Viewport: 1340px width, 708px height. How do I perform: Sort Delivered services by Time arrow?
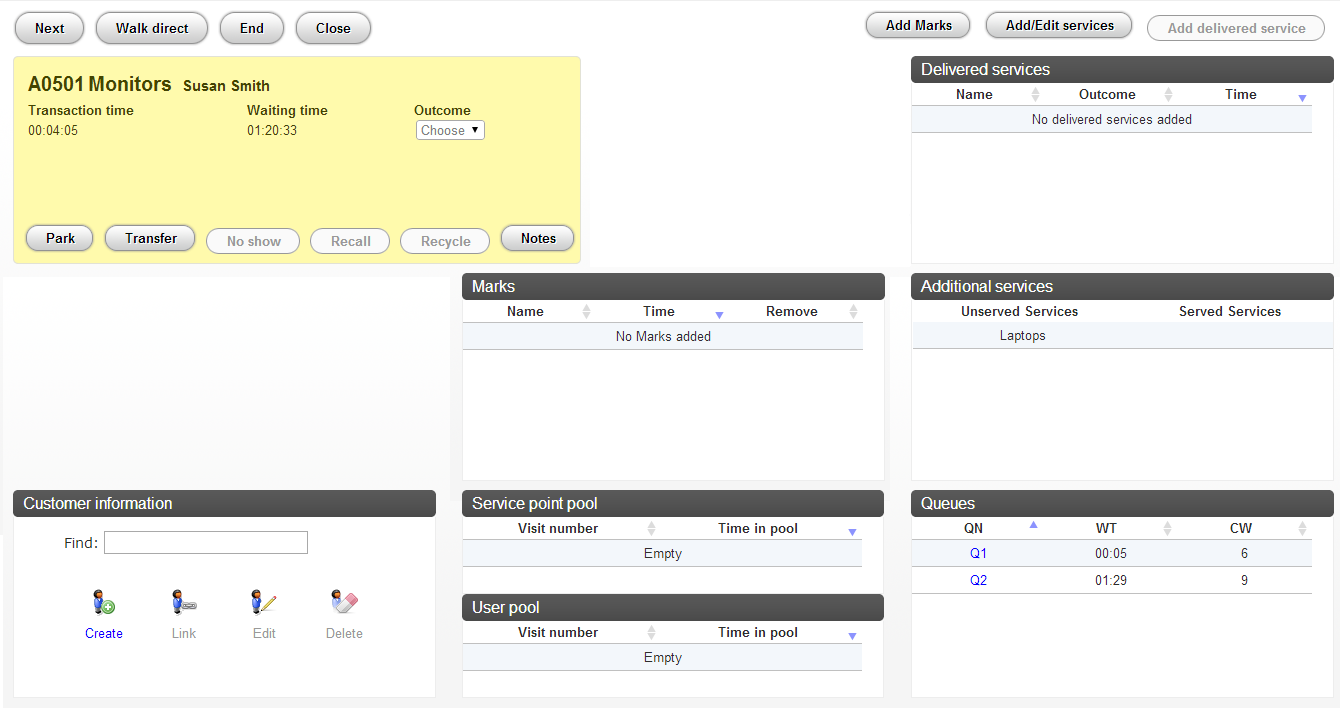[1302, 97]
